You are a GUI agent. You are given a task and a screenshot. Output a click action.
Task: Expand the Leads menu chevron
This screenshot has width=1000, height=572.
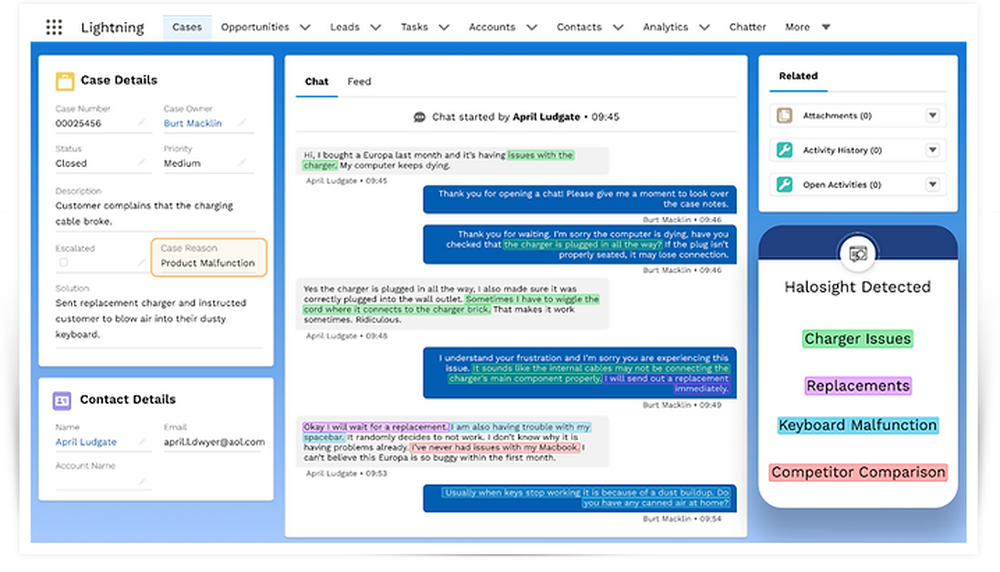(x=376, y=27)
